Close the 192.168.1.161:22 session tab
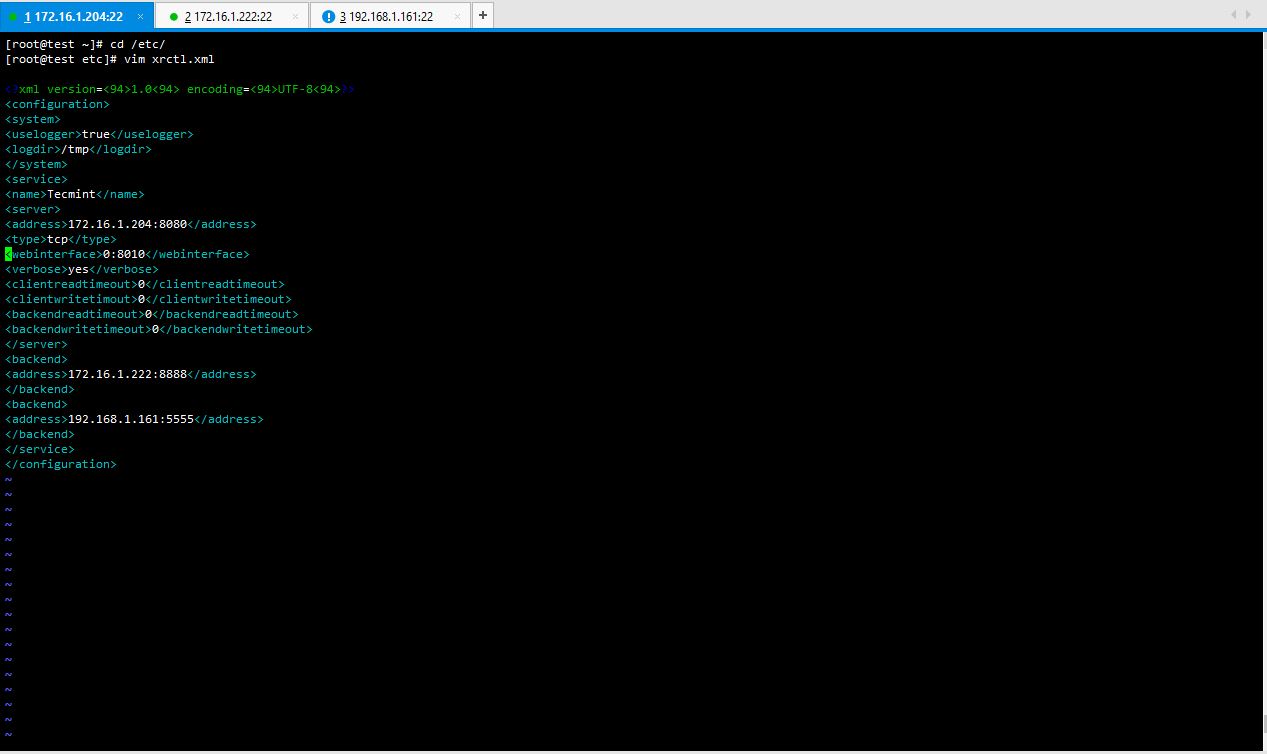 (457, 16)
